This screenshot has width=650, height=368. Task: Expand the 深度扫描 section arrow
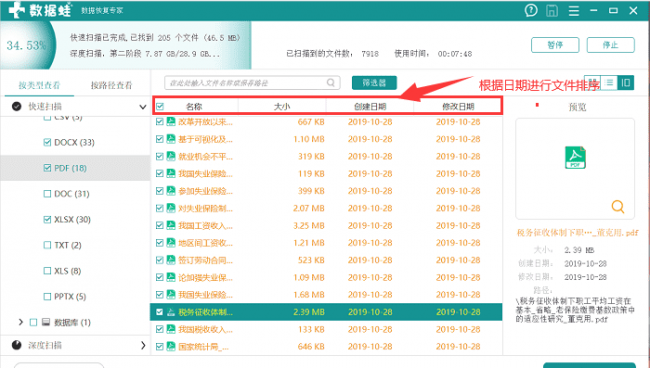(143, 345)
